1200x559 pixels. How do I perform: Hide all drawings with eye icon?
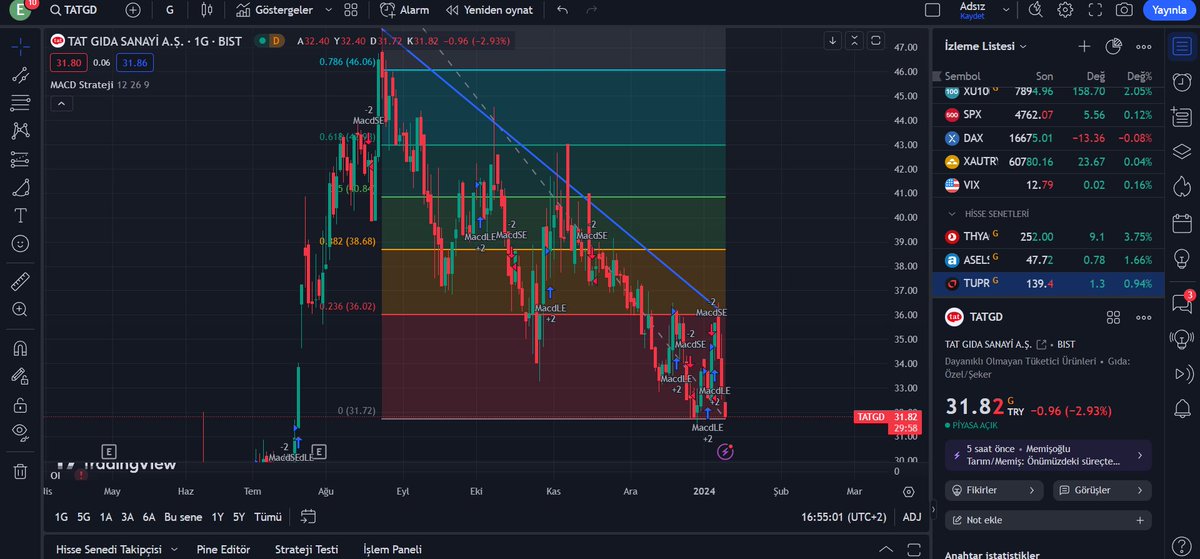point(20,432)
